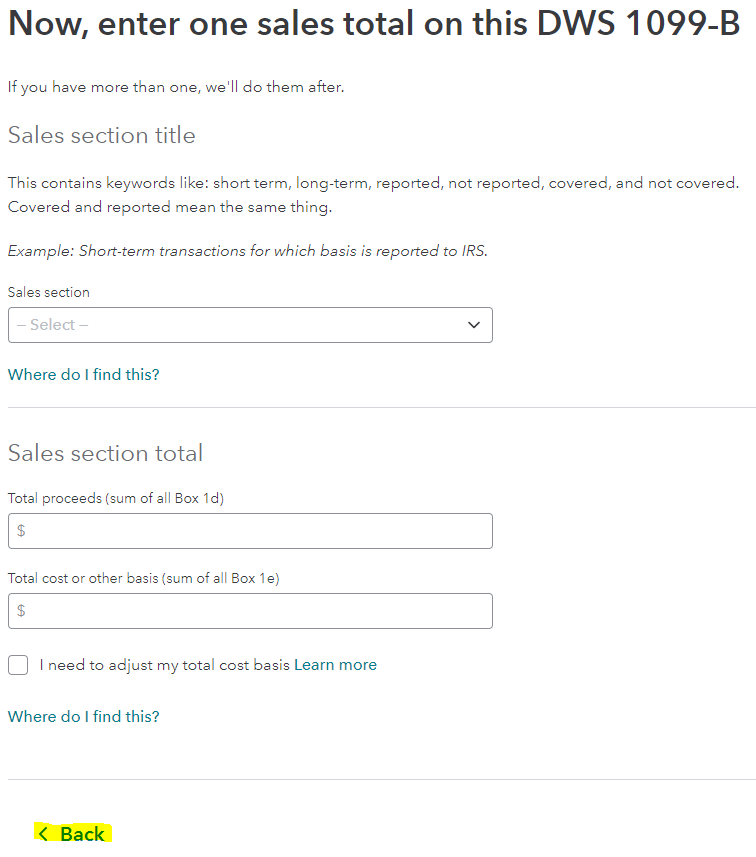Focus the Total proceeds Box 1d field
This screenshot has height=857, width=756.
point(250,531)
